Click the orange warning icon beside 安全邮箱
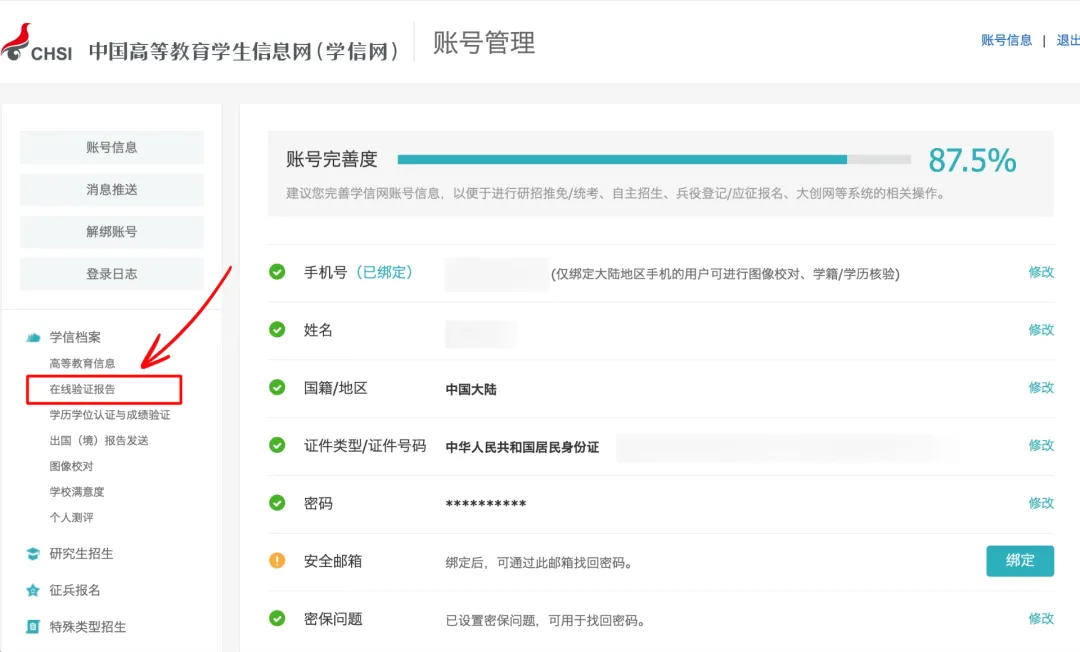 (x=277, y=560)
